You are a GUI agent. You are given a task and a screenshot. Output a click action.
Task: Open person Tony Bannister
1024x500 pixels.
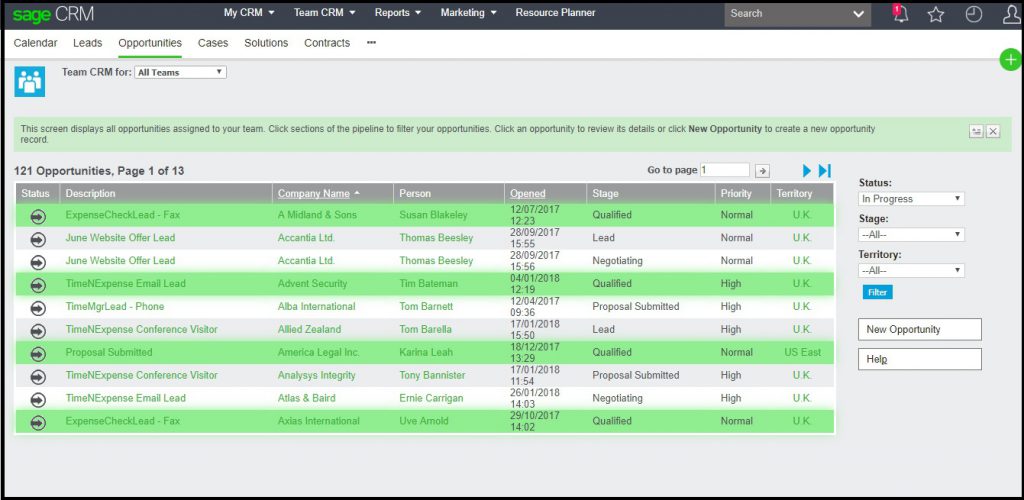click(432, 375)
